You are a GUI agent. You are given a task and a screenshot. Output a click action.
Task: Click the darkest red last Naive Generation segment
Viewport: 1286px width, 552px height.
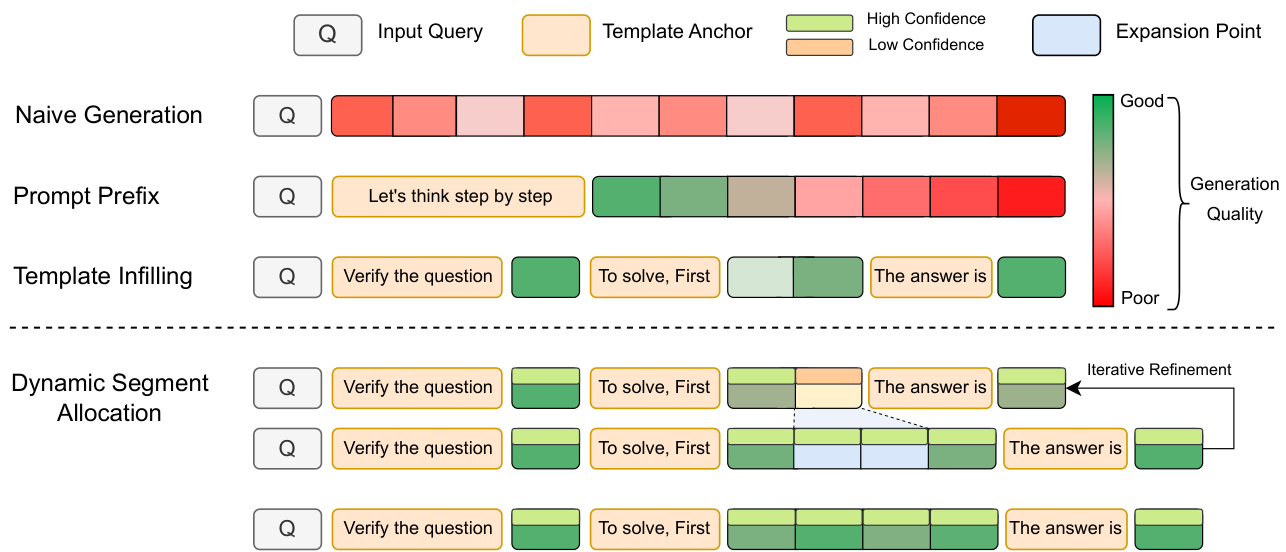click(x=1031, y=115)
